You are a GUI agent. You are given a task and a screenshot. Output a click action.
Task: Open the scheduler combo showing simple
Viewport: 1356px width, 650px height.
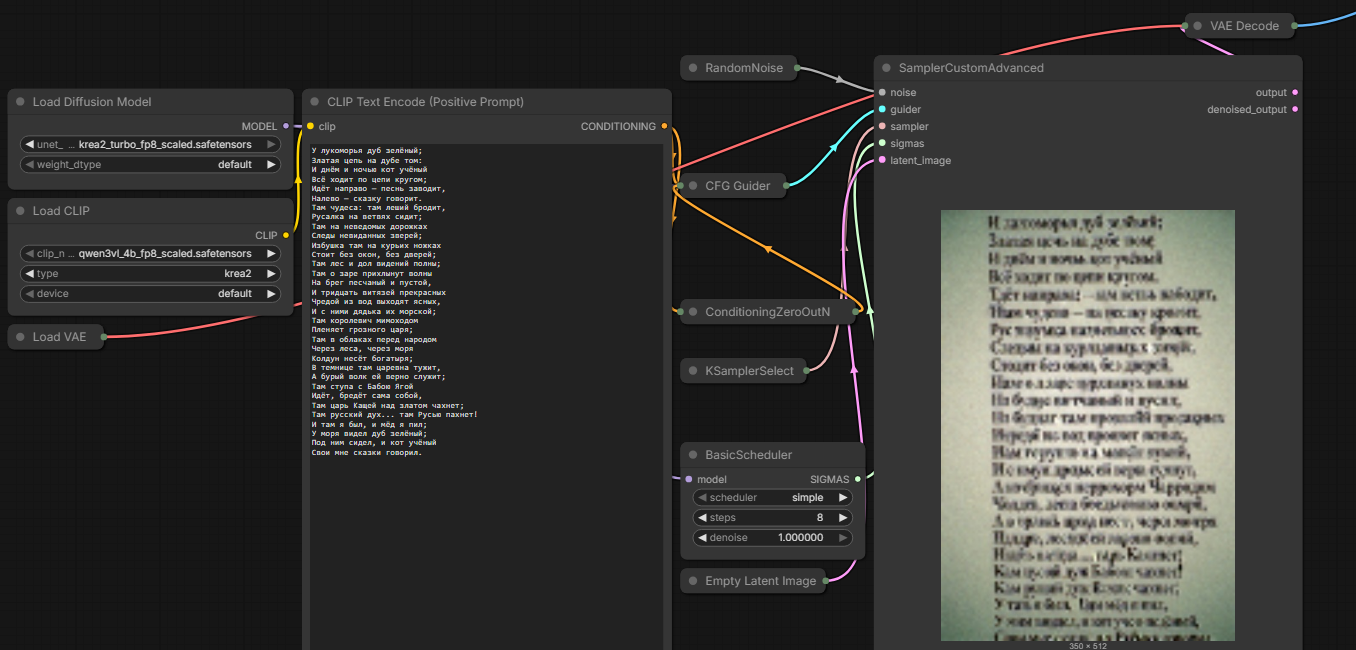(773, 497)
